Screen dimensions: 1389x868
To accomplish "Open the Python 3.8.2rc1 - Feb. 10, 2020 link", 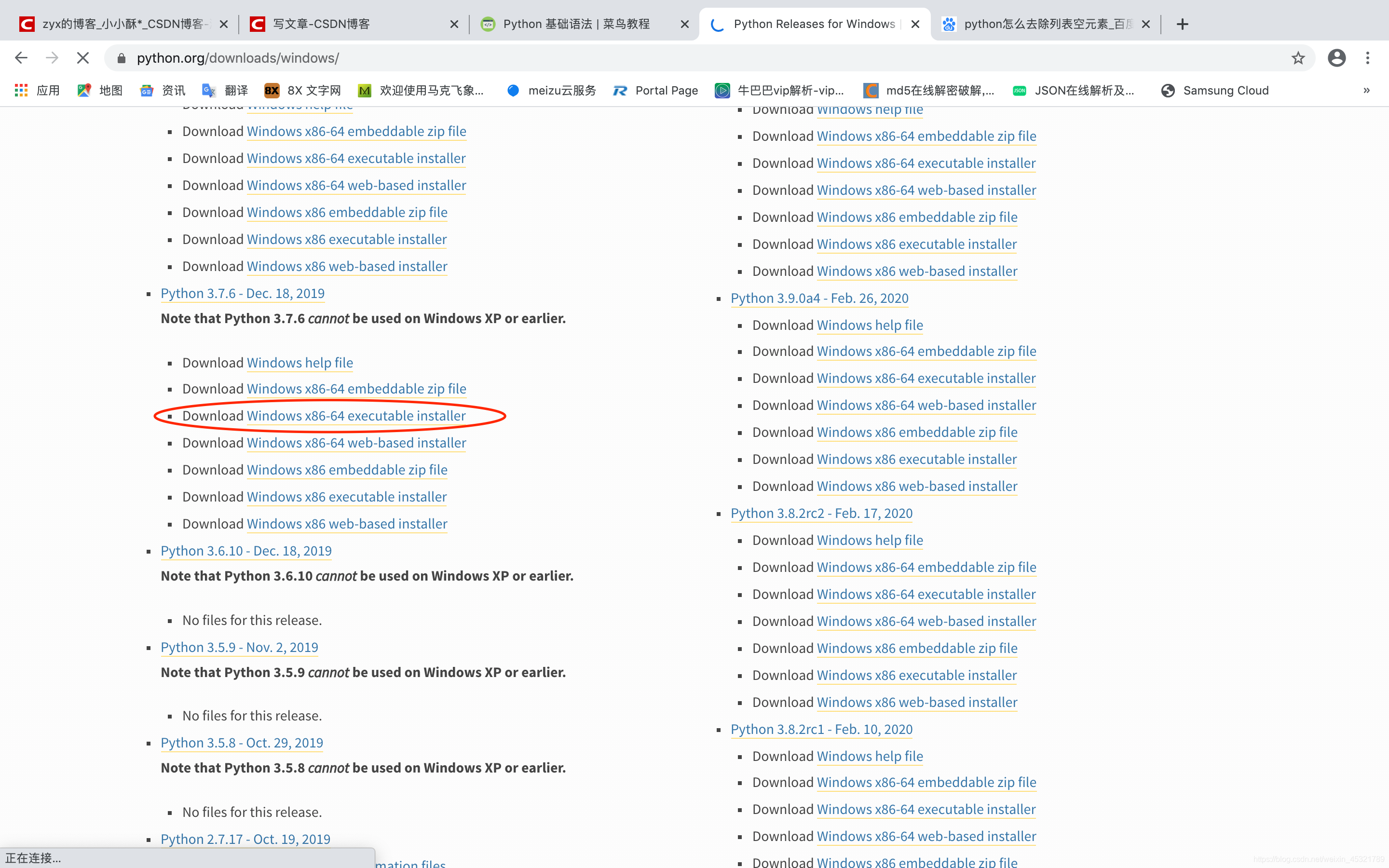I will click(x=821, y=729).
